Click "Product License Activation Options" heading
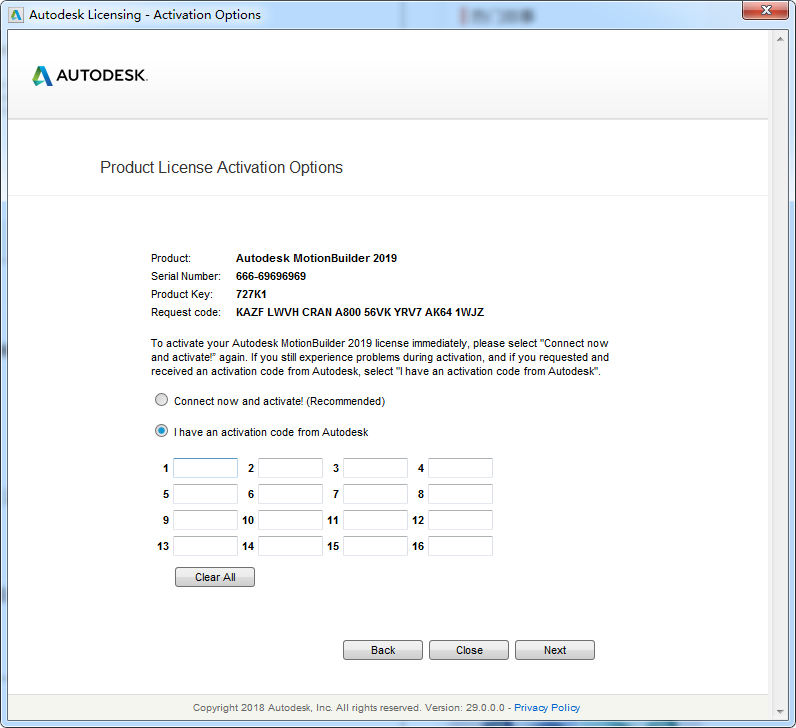The width and height of the screenshot is (796, 728). pos(221,168)
